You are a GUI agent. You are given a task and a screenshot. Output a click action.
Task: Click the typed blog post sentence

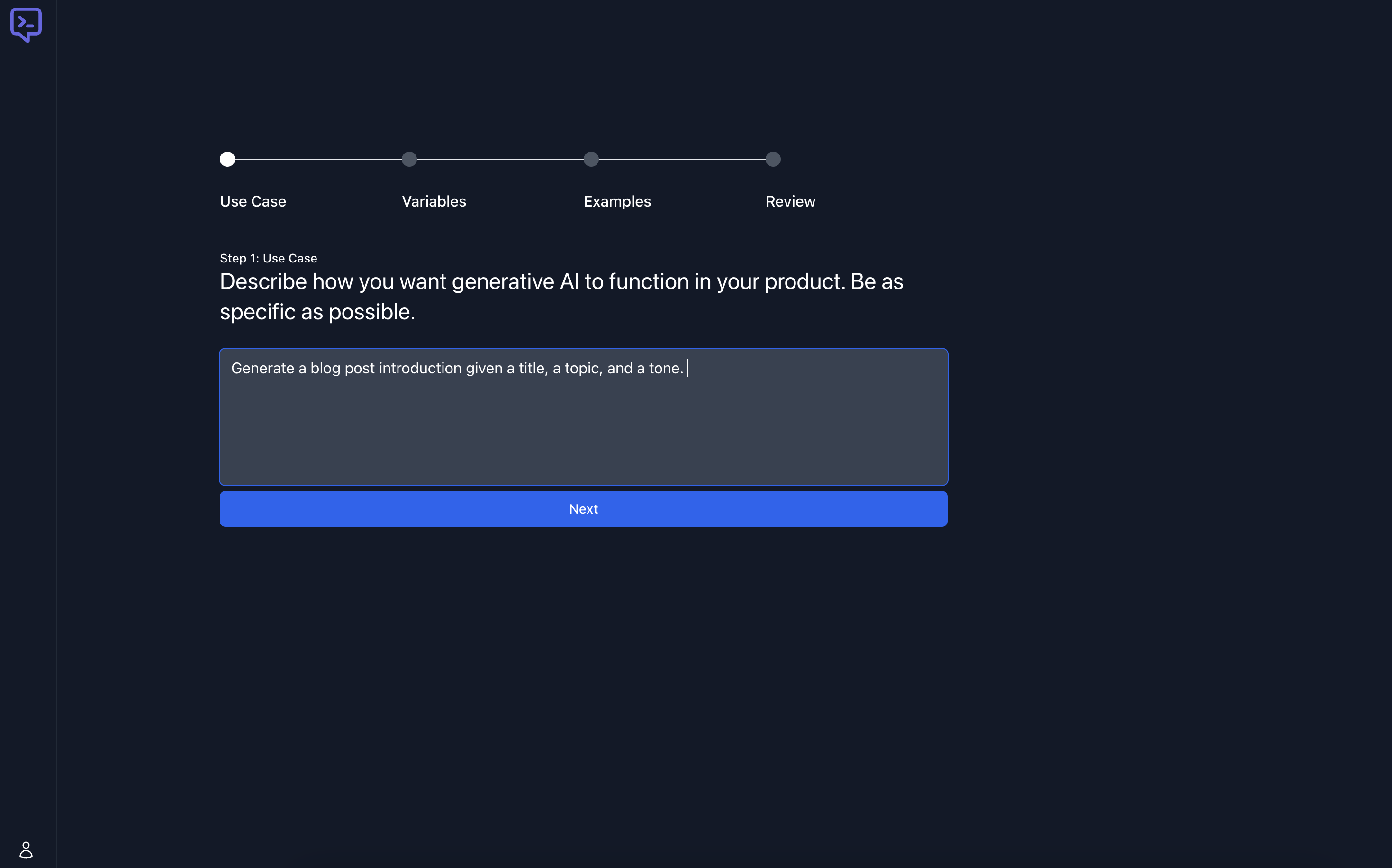pos(456,368)
